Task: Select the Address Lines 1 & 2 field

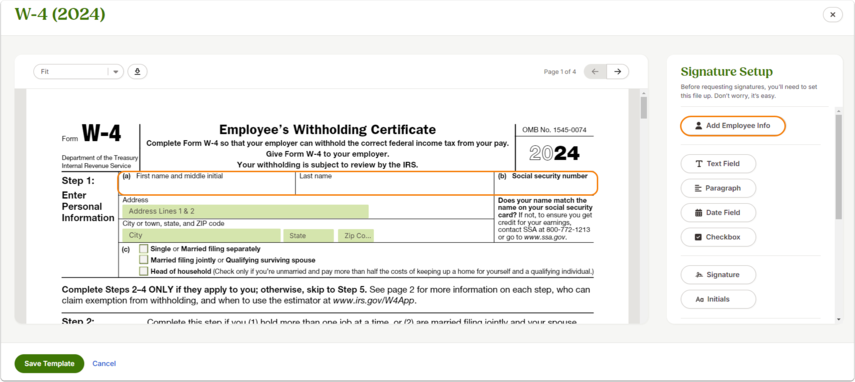Action: (x=245, y=211)
